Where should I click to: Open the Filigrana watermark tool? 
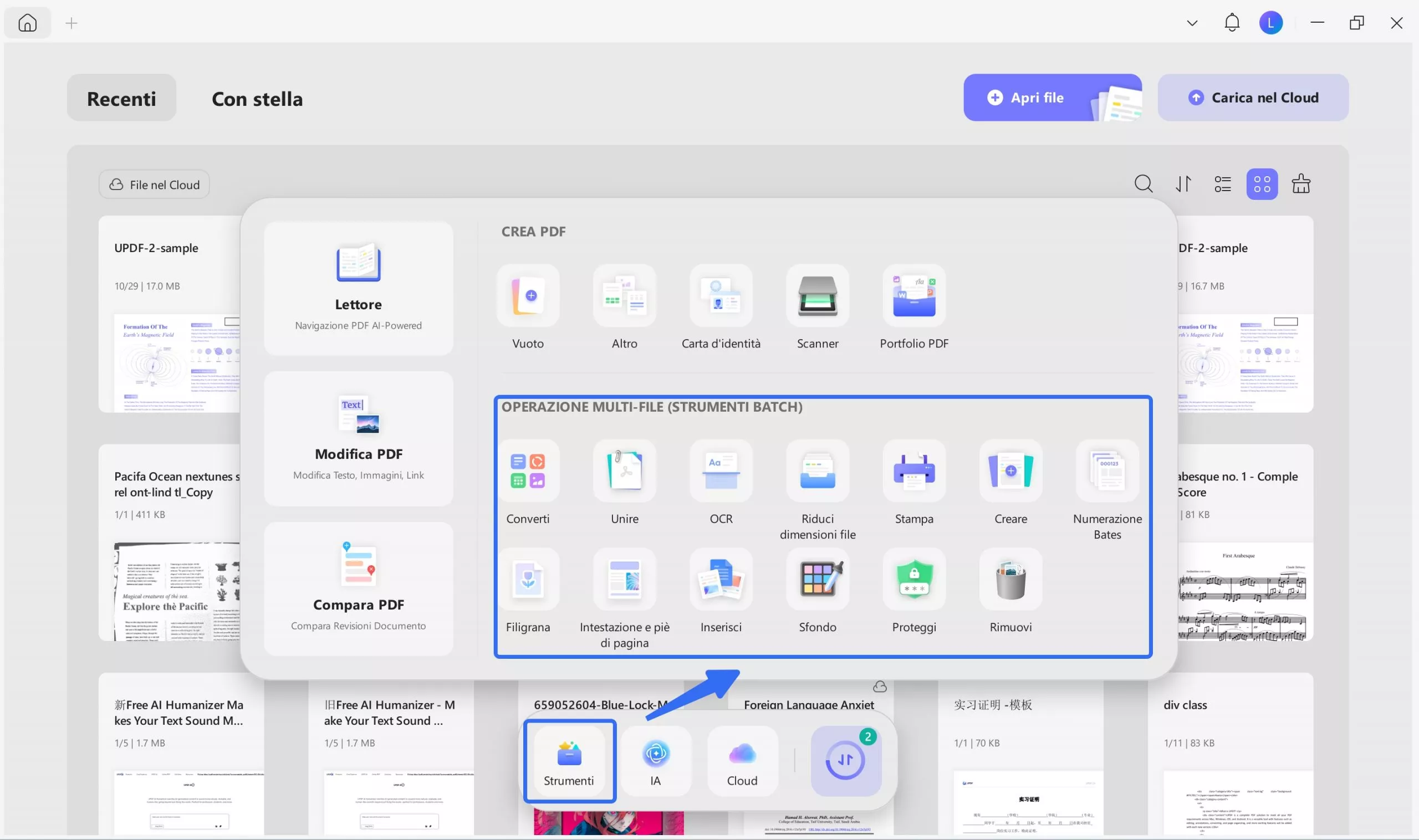[x=528, y=580]
